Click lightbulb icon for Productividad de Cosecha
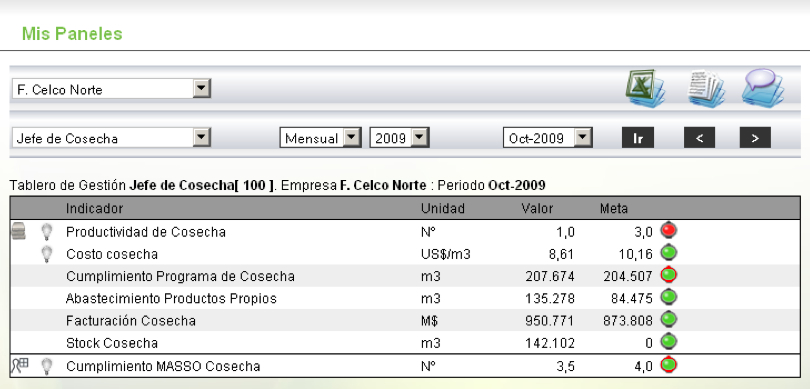Viewport: 810px width, 389px height. [47, 232]
